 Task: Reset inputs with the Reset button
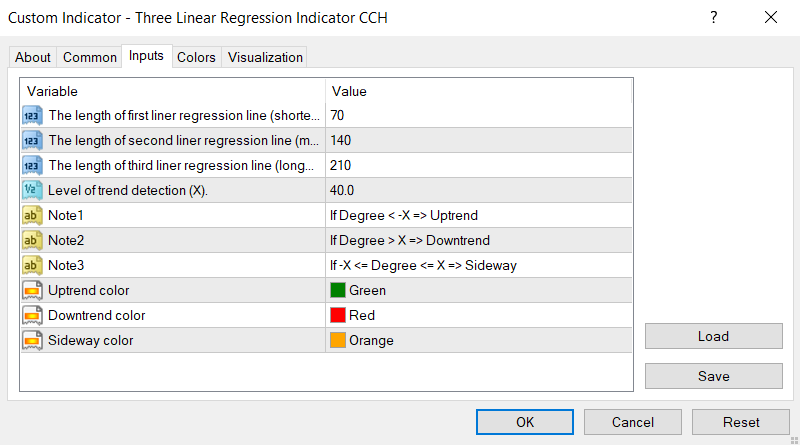pos(741,422)
